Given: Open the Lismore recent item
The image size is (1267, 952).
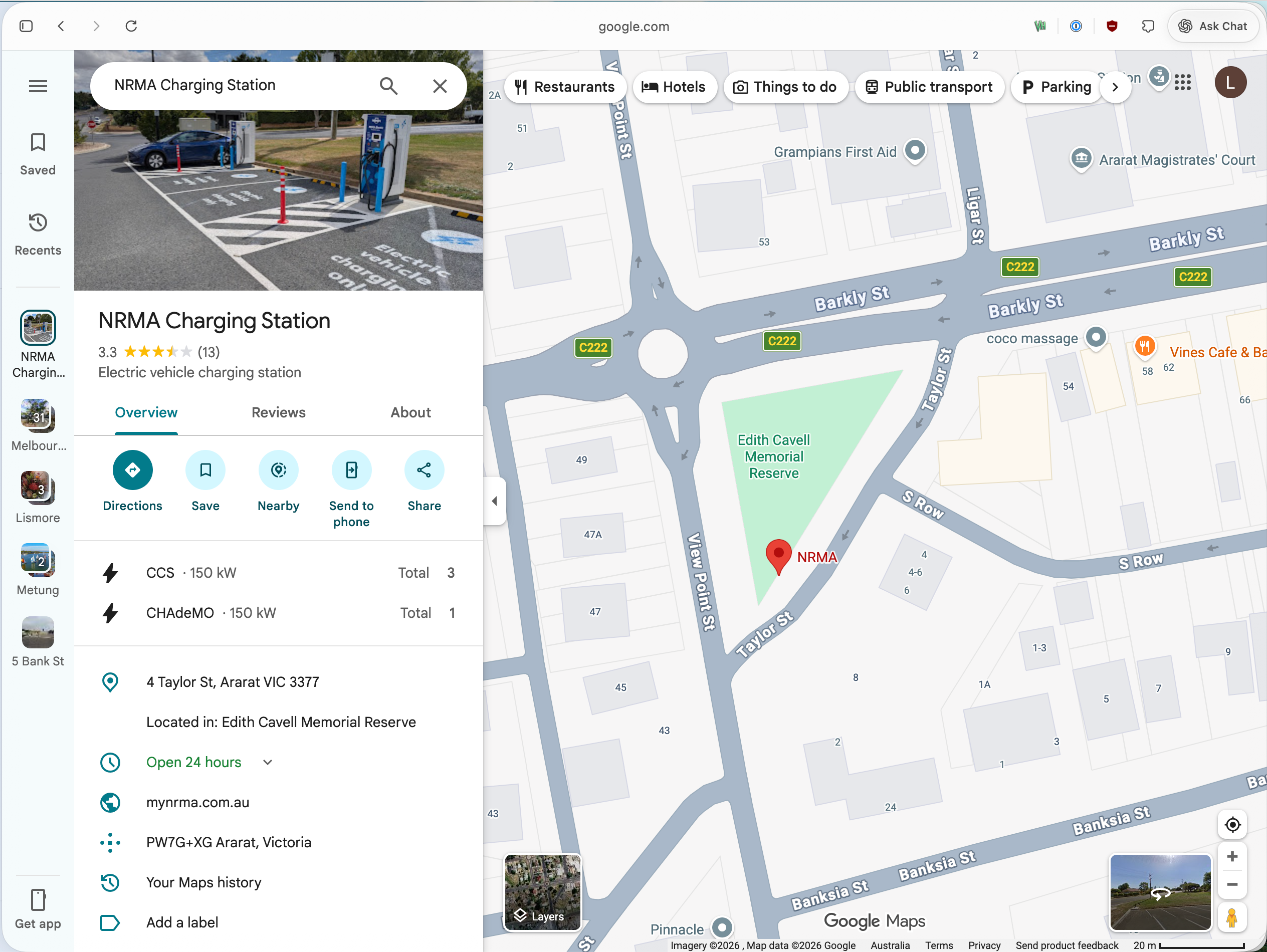Looking at the screenshot, I should (38, 497).
